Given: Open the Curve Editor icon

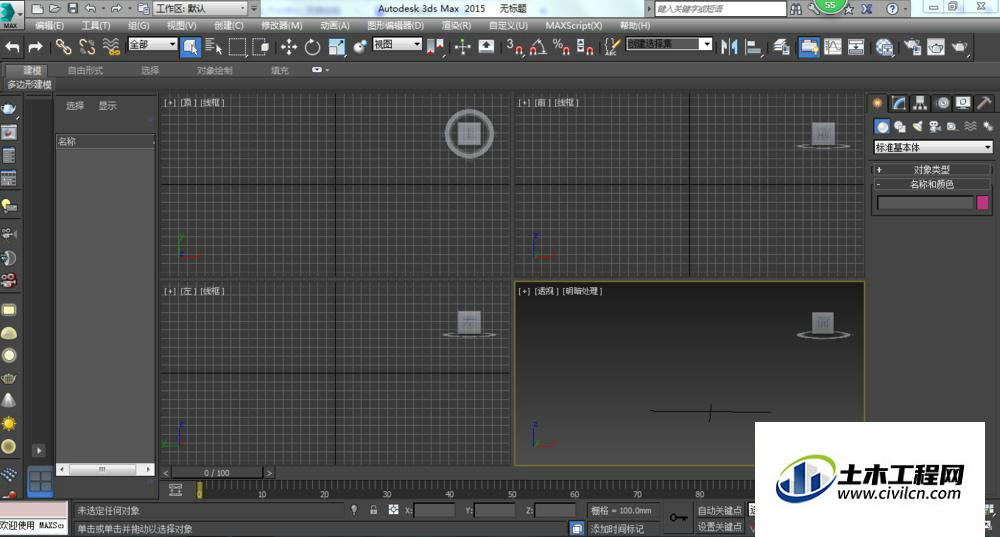Looking at the screenshot, I should pos(832,47).
